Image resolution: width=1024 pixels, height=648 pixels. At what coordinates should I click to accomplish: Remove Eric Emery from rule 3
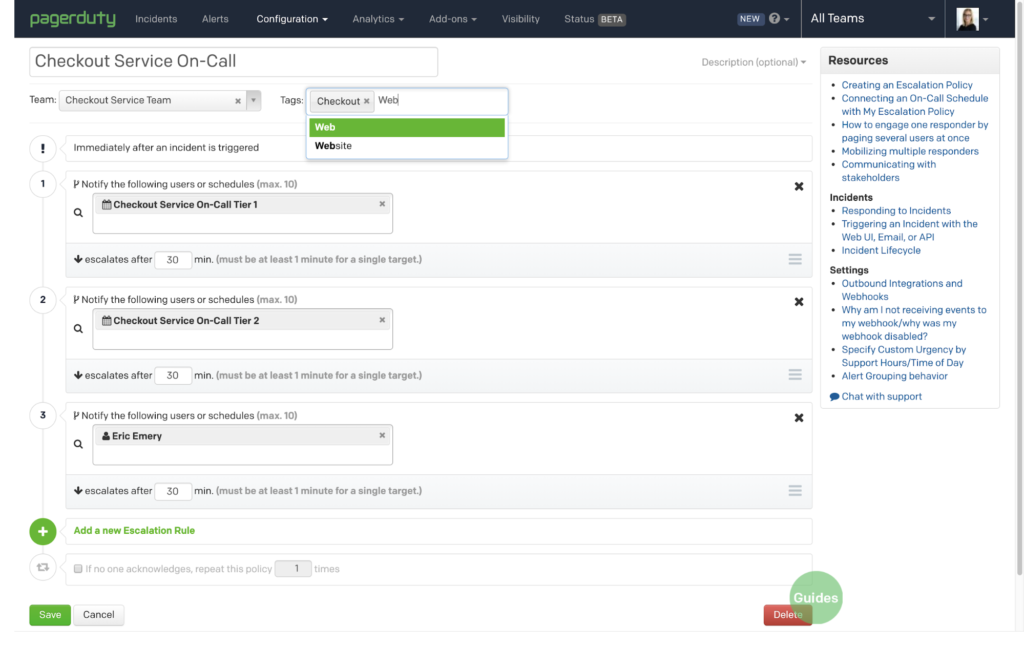pyautogui.click(x=382, y=436)
